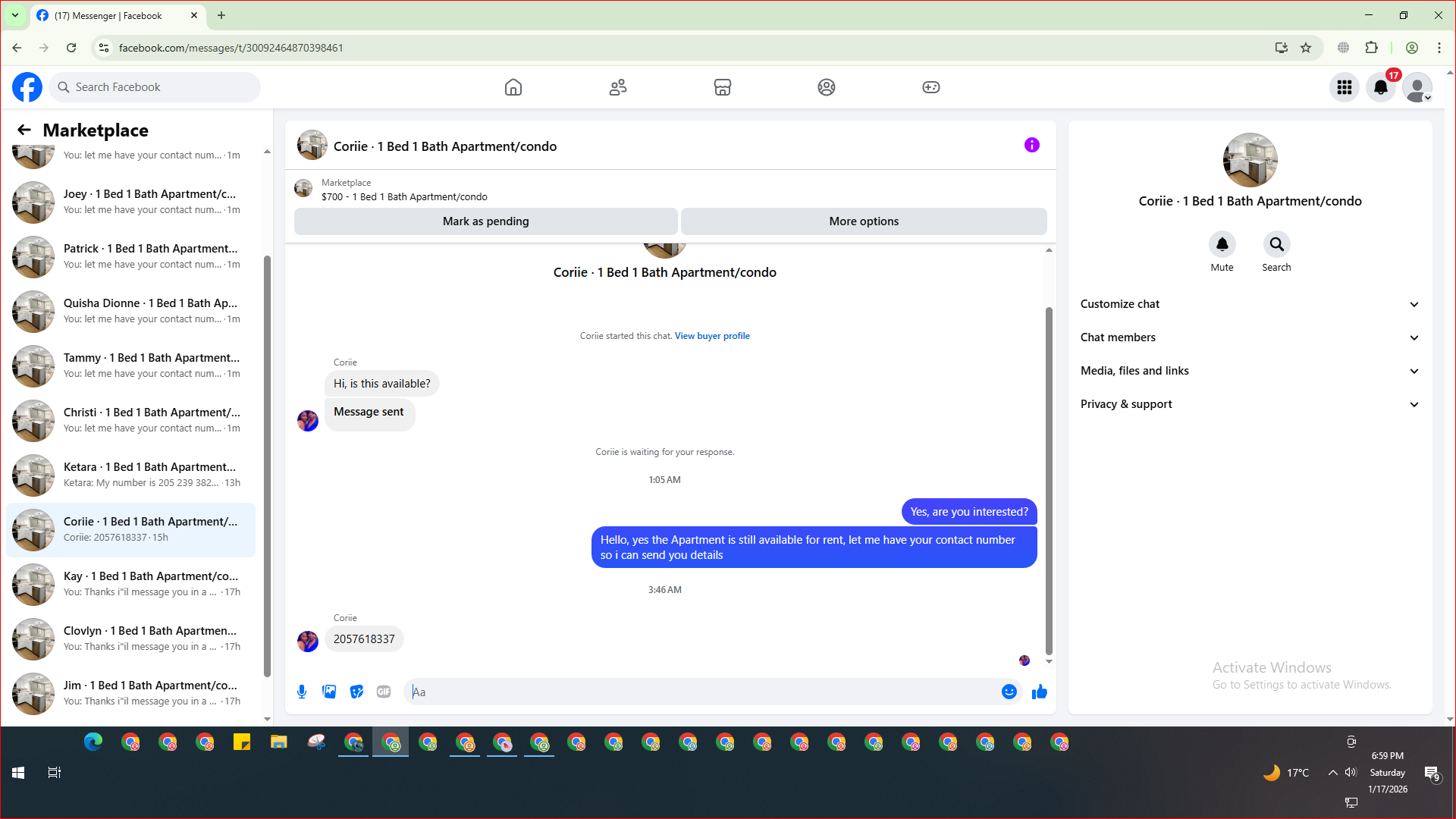The width and height of the screenshot is (1456, 819).
Task: Toggle the purple conversation info panel
Action: [x=1031, y=145]
